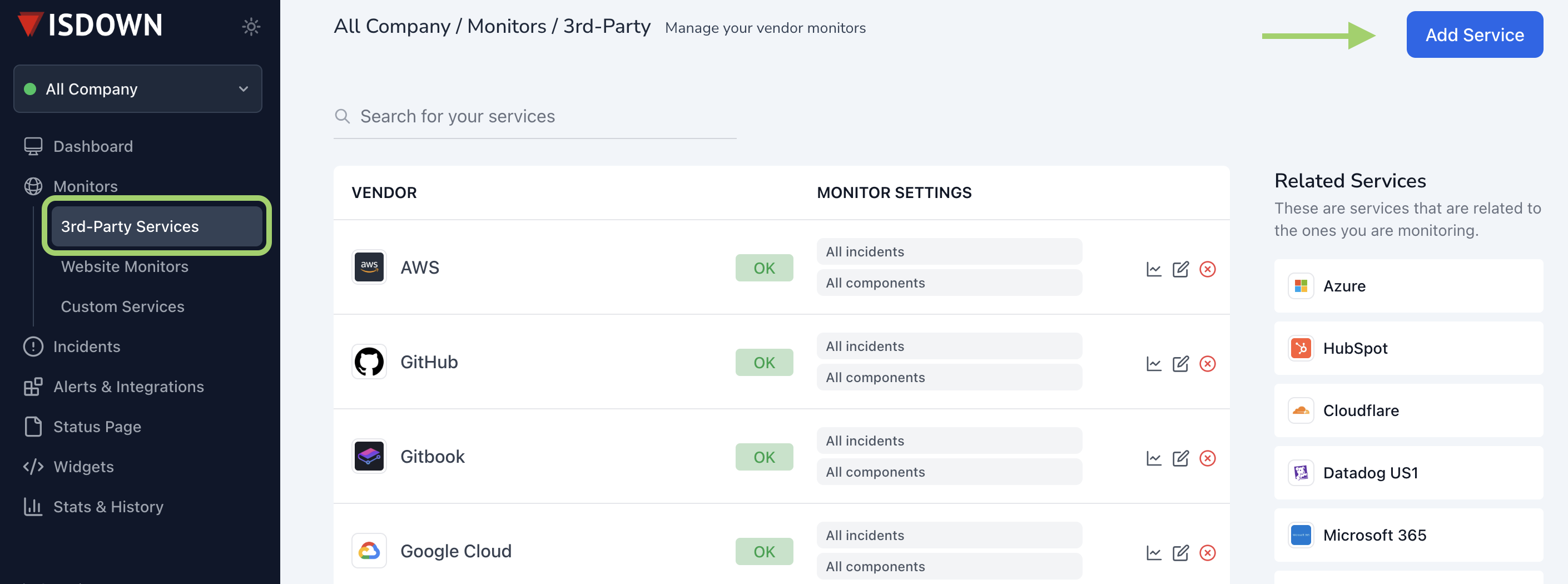Select Website Monitors in sidebar
This screenshot has height=584, width=1568.
(x=124, y=266)
